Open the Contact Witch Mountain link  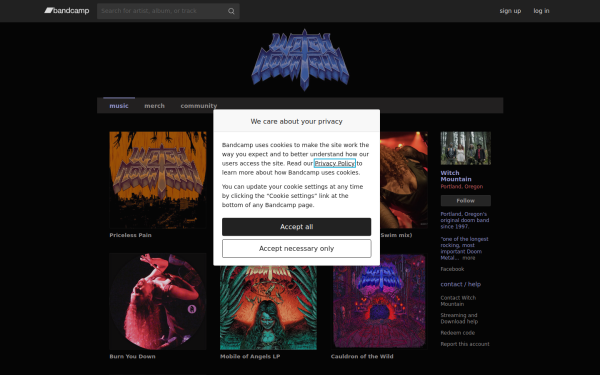click(x=458, y=301)
